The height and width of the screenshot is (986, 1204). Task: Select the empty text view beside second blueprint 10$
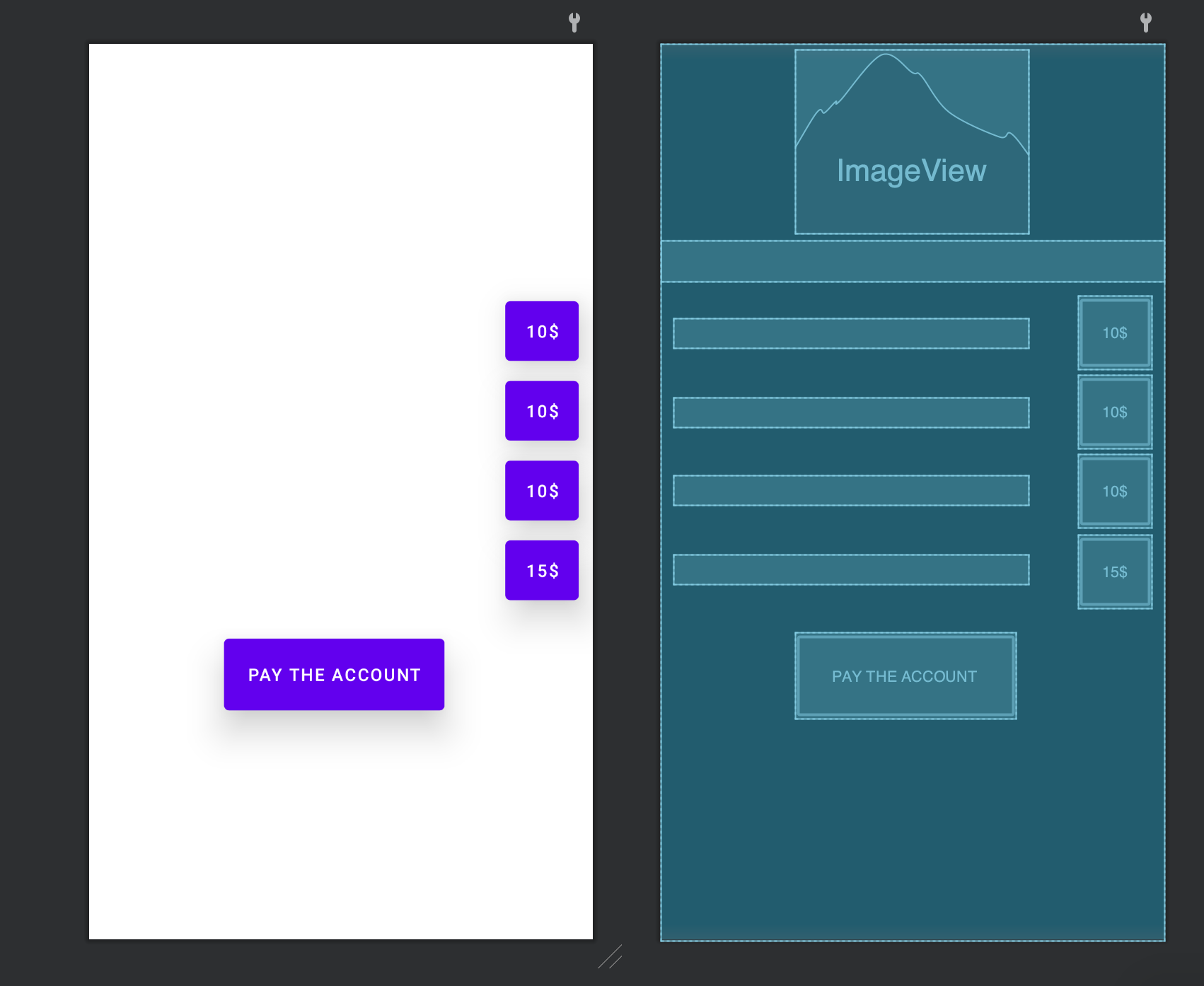851,412
